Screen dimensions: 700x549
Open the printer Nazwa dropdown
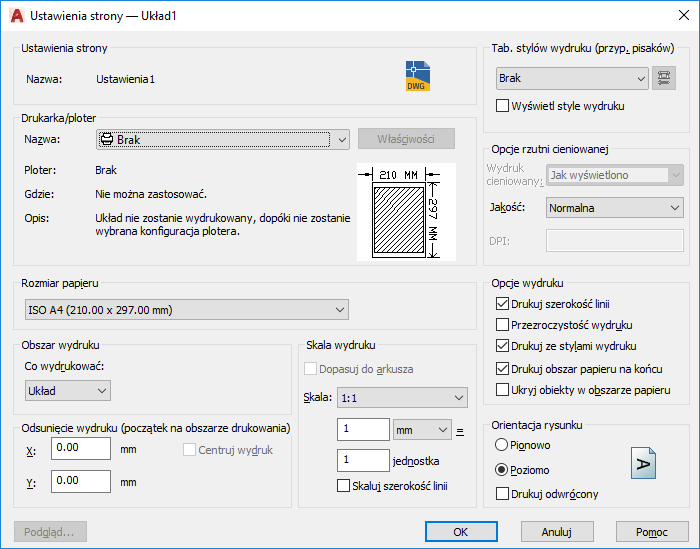(x=222, y=140)
